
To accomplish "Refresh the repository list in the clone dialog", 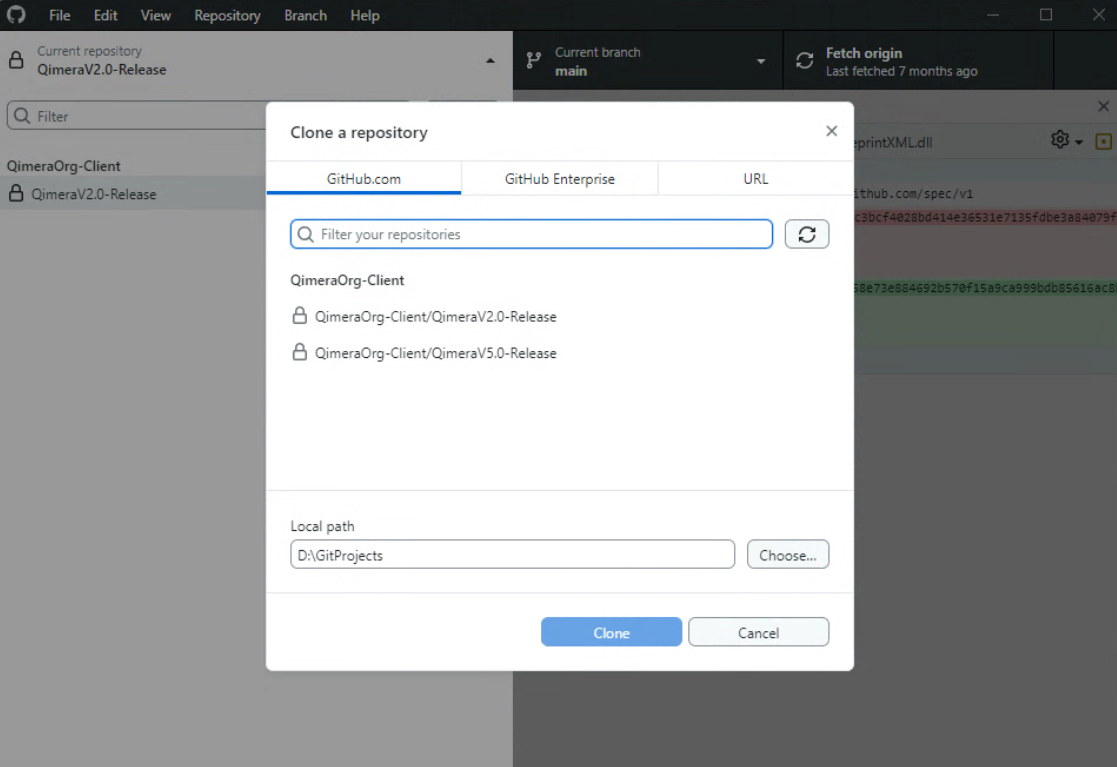I will click(x=806, y=233).
